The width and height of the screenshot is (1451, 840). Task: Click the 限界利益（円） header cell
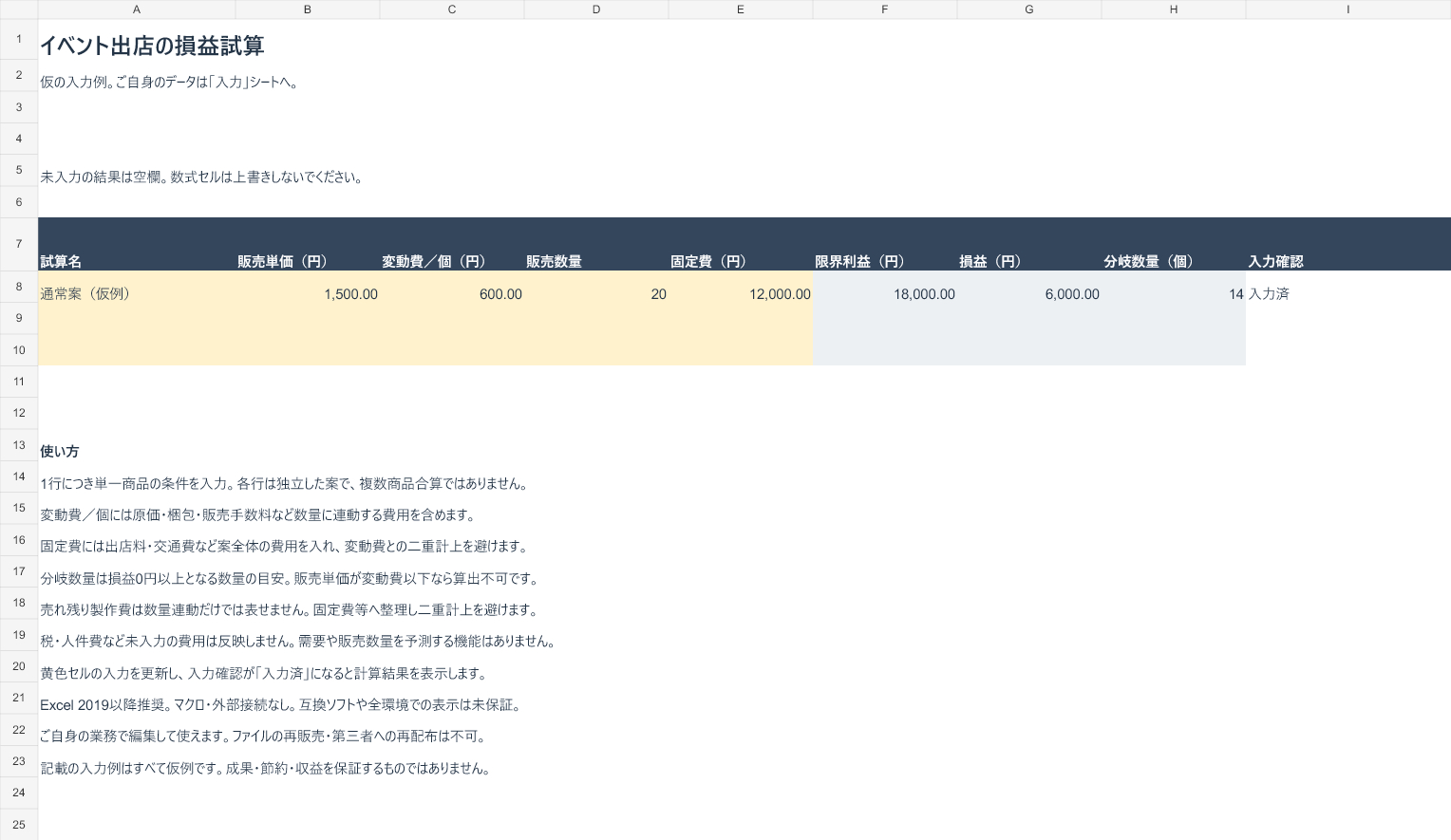pos(885,244)
